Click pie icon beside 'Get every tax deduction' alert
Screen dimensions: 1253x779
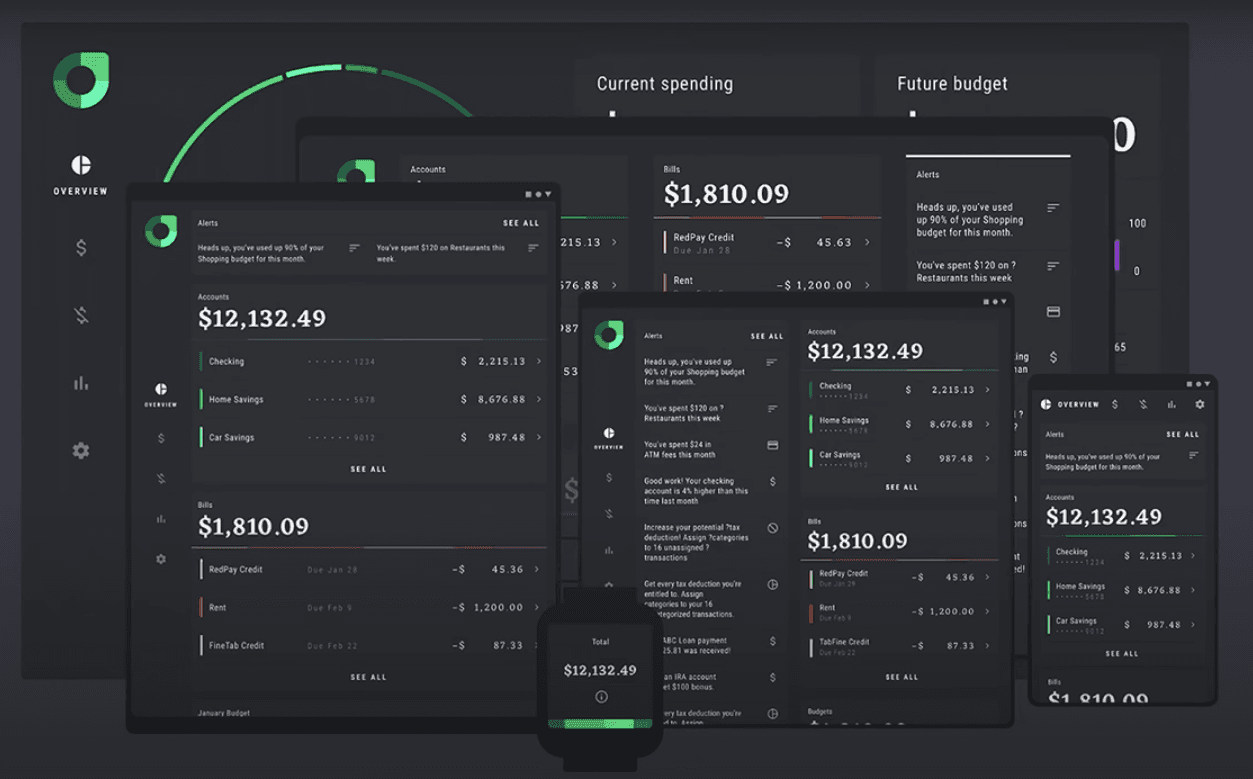pyautogui.click(x=772, y=584)
